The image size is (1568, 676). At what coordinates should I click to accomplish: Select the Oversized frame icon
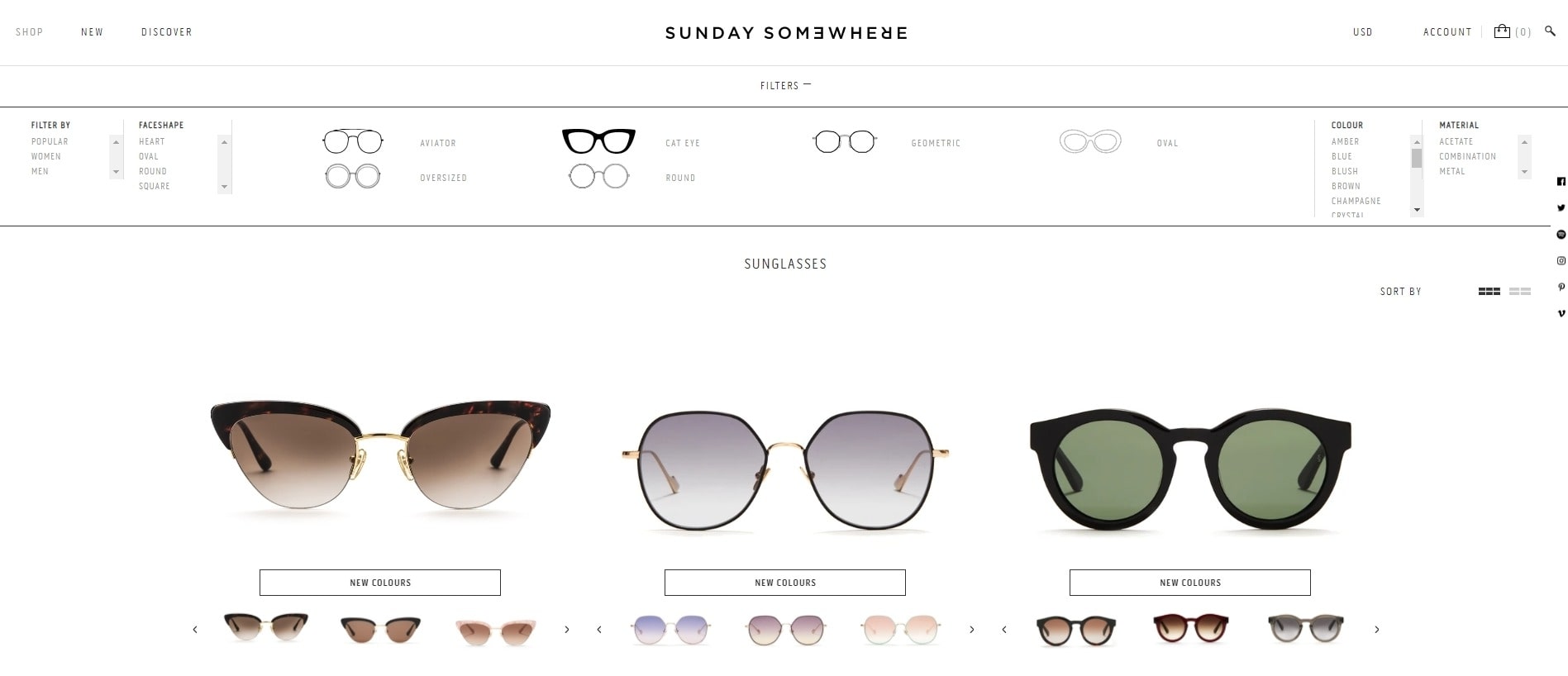tap(353, 176)
